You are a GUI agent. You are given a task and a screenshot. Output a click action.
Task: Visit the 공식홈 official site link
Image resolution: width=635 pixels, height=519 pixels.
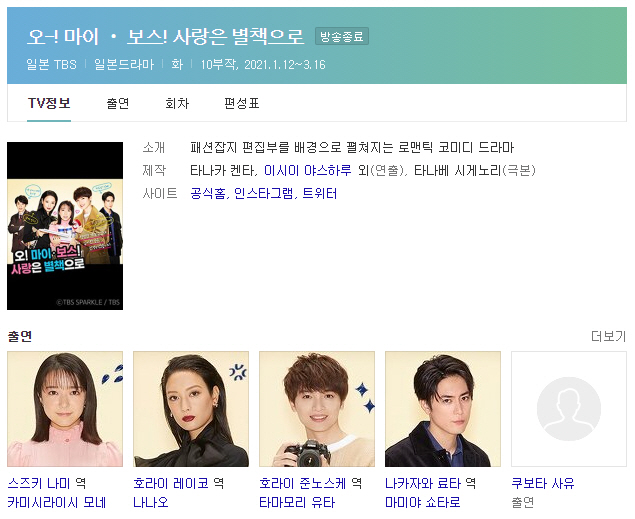208,194
